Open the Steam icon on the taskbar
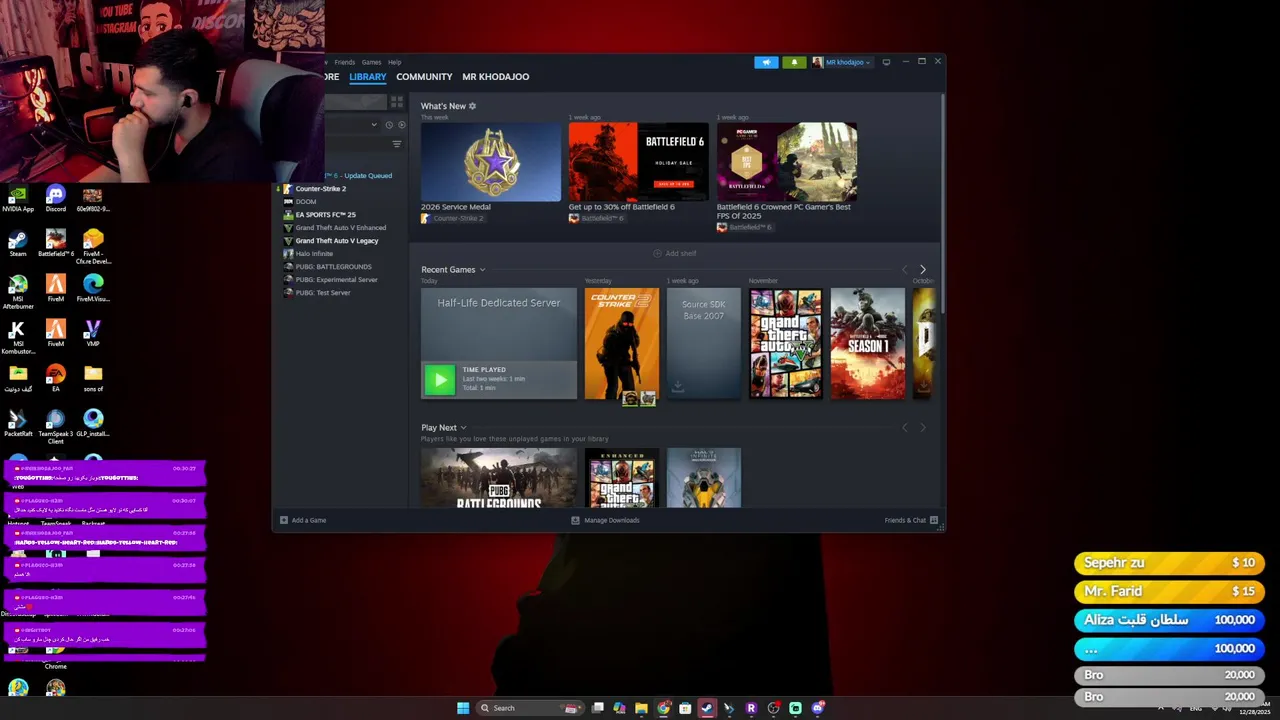This screenshot has width=1280, height=720. coord(707,708)
